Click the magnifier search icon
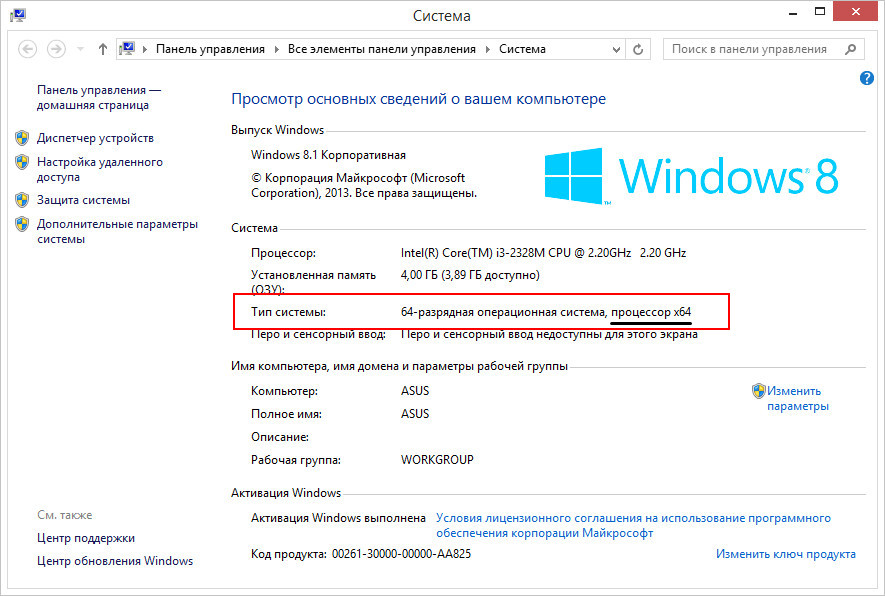 [851, 49]
